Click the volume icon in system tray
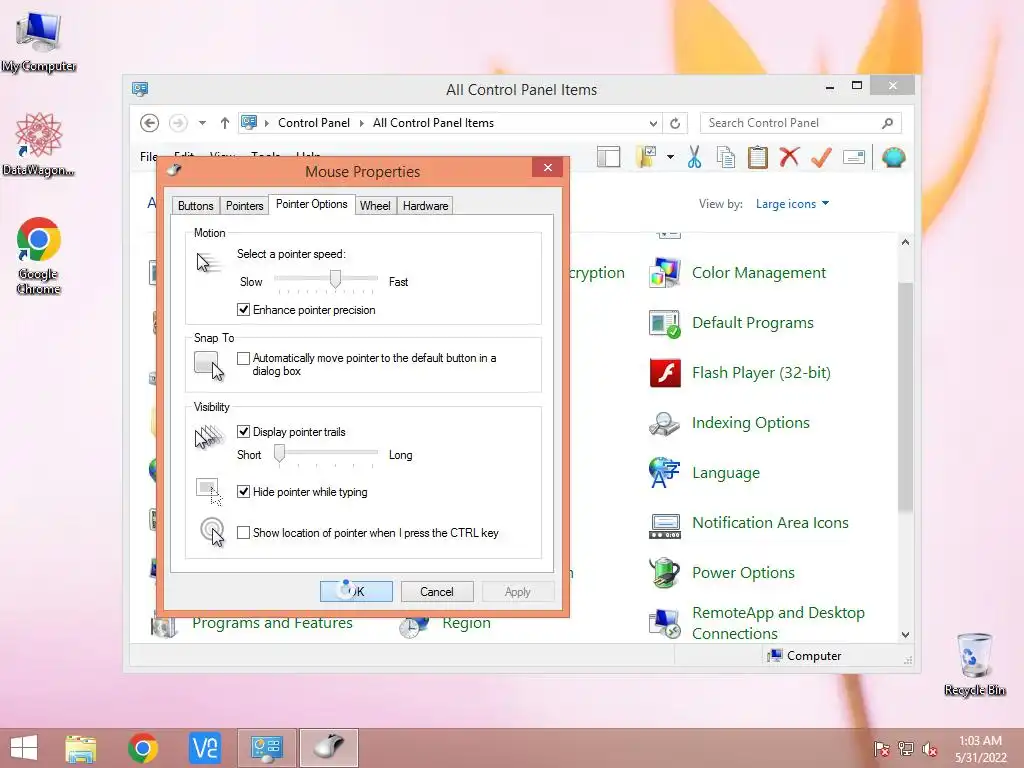This screenshot has width=1024, height=768. [930, 749]
